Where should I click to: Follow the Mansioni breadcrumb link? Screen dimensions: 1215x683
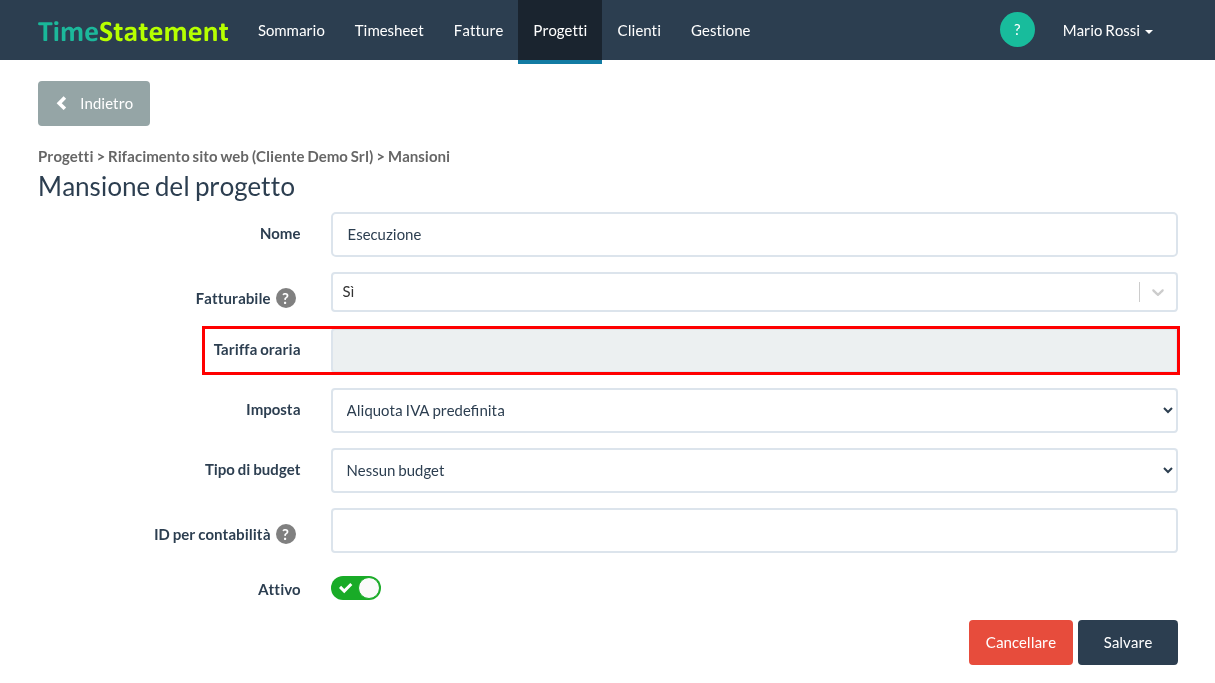coord(419,157)
